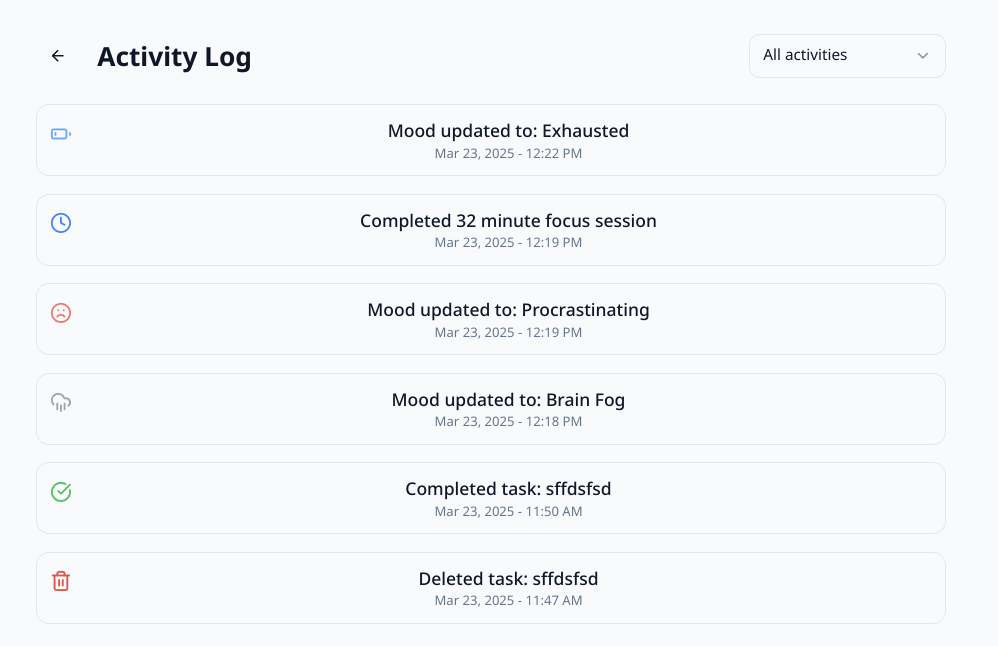Click the red trash deleted task icon
The width and height of the screenshot is (998, 646).
[x=61, y=581]
